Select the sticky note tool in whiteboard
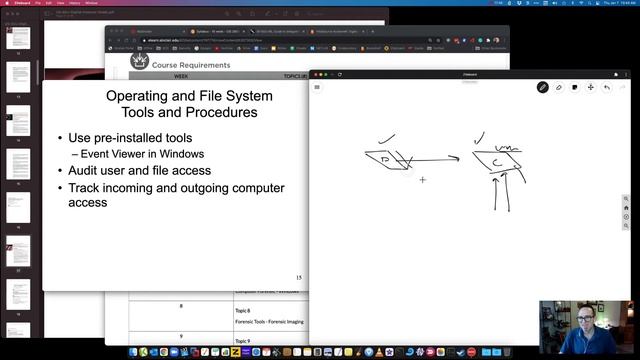Image resolution: width=640 pixels, height=360 pixels. (575, 87)
